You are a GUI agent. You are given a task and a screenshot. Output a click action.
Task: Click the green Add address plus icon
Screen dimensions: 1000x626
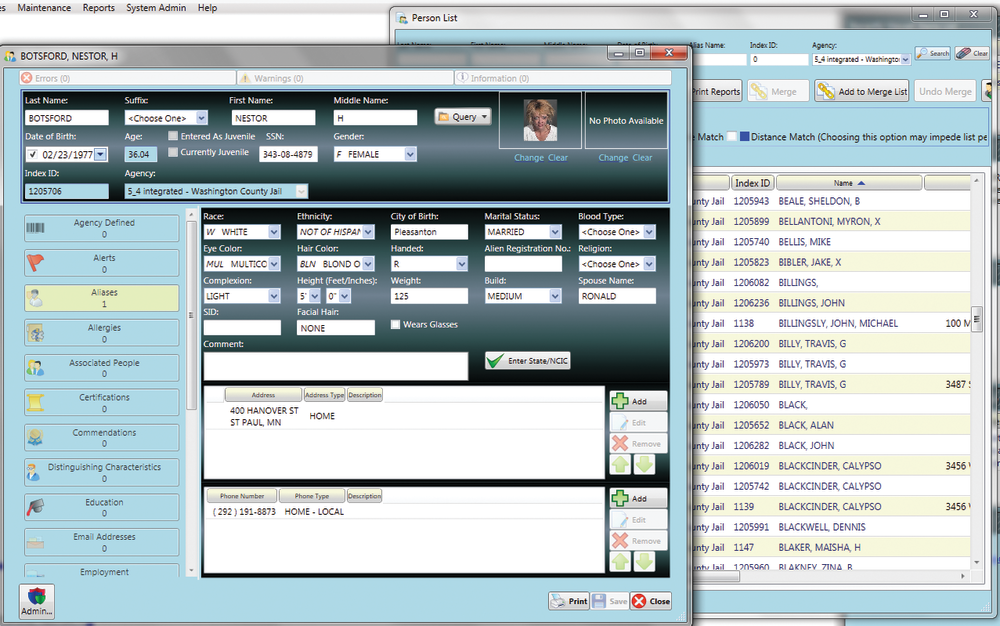(x=620, y=401)
